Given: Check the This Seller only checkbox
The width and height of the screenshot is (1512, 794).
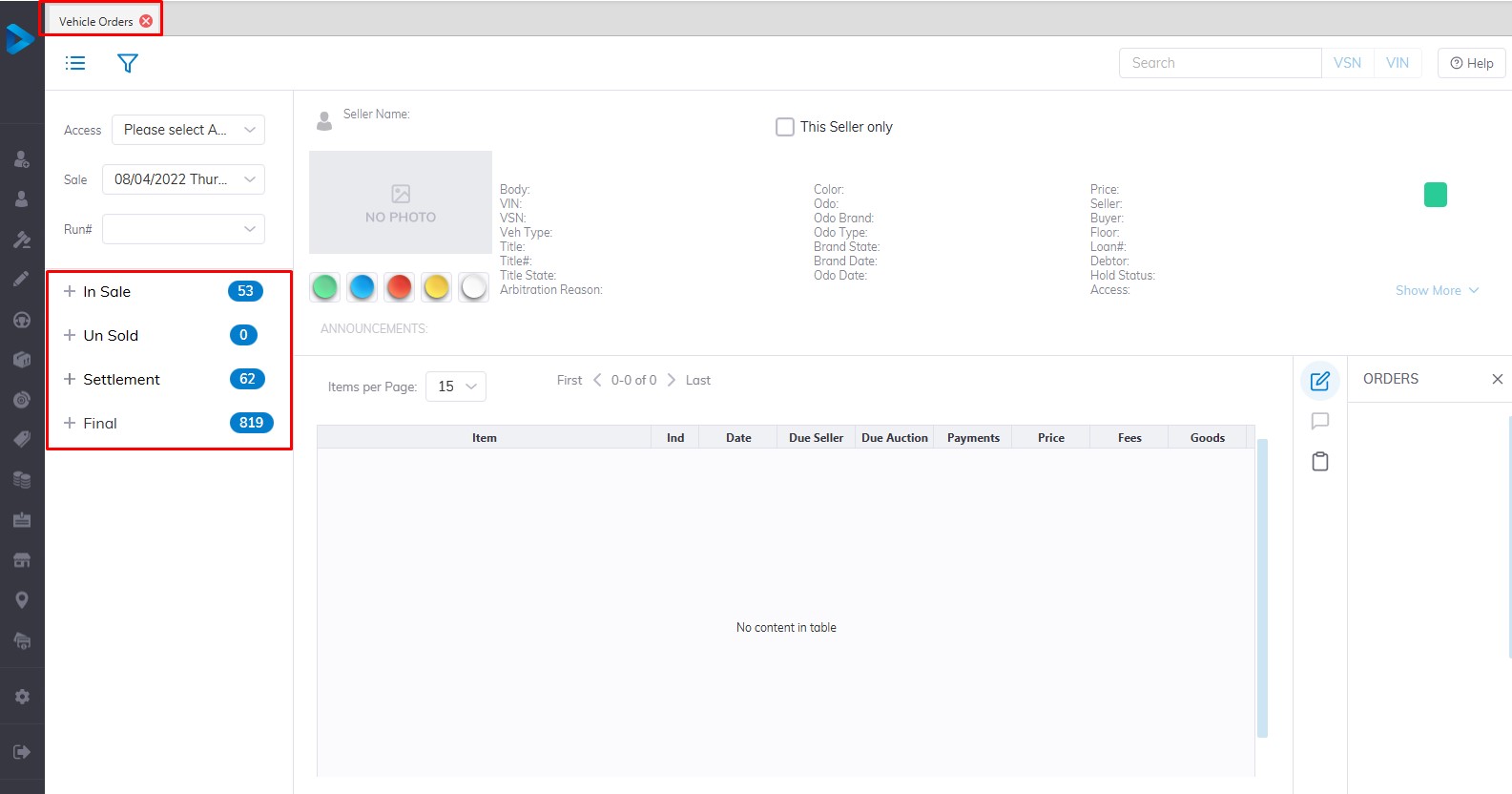Looking at the screenshot, I should point(785,127).
